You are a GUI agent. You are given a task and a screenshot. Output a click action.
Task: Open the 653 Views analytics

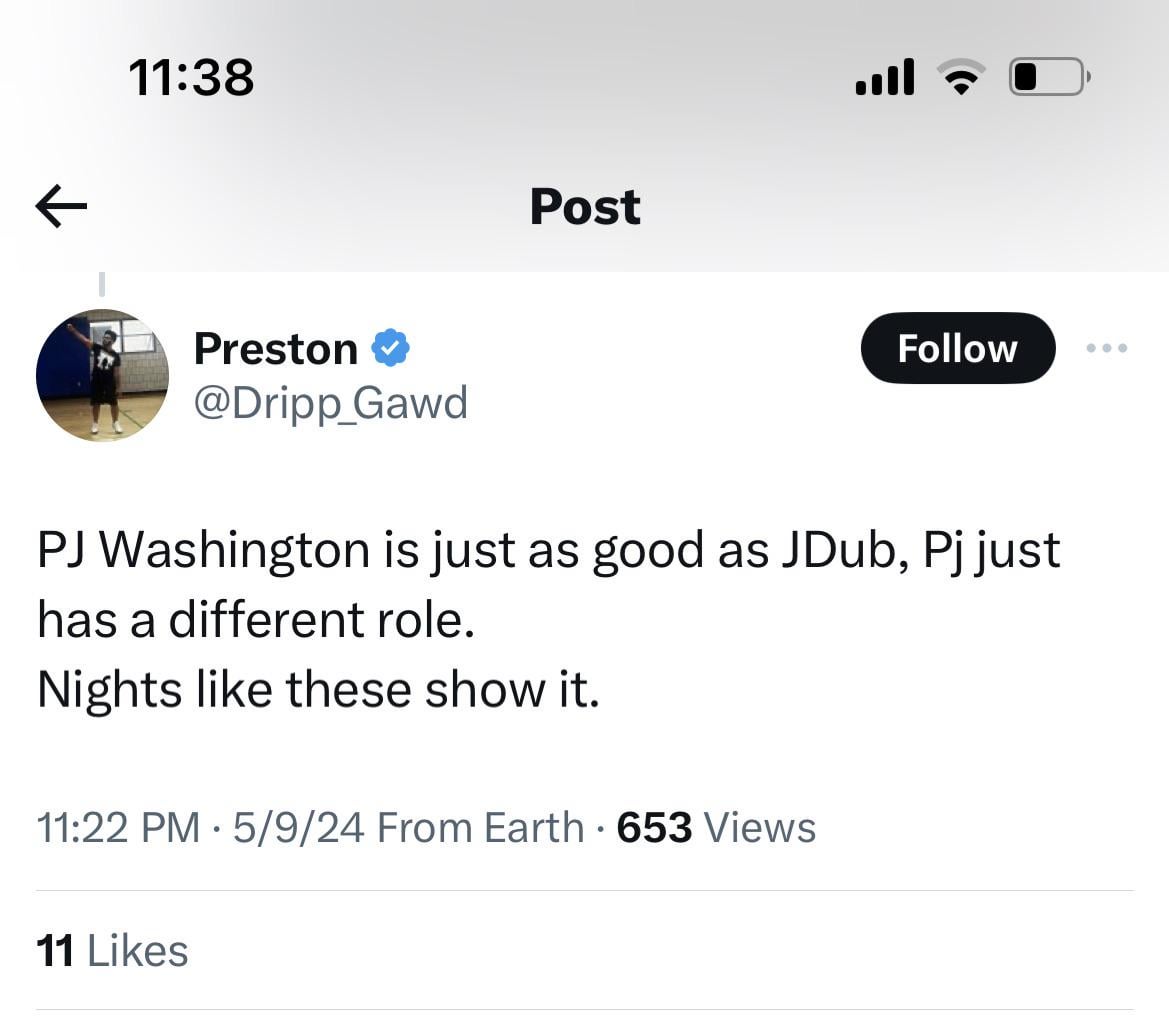tap(716, 827)
